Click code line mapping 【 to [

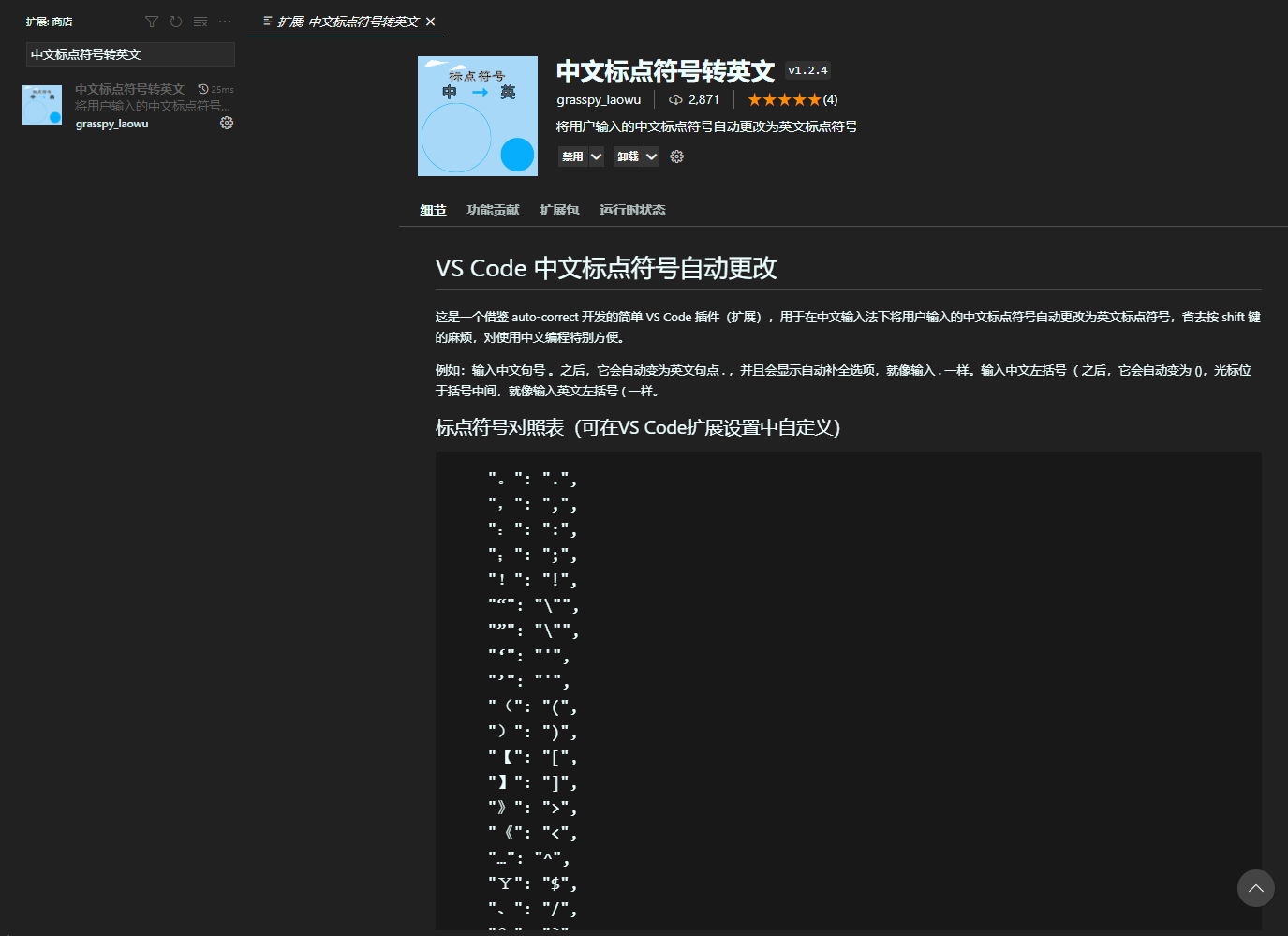tap(532, 757)
